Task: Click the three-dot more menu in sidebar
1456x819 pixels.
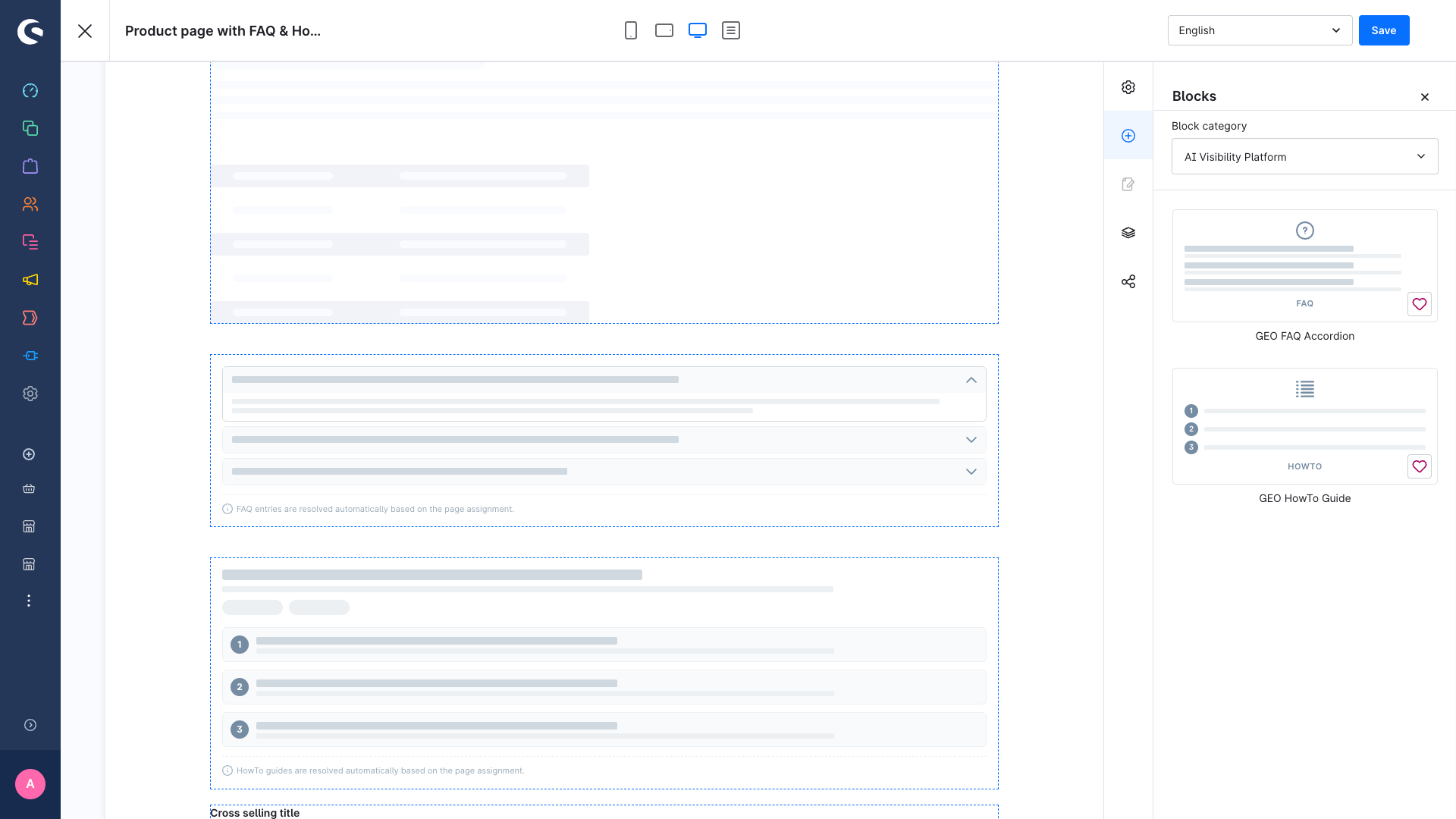Action: 29,601
